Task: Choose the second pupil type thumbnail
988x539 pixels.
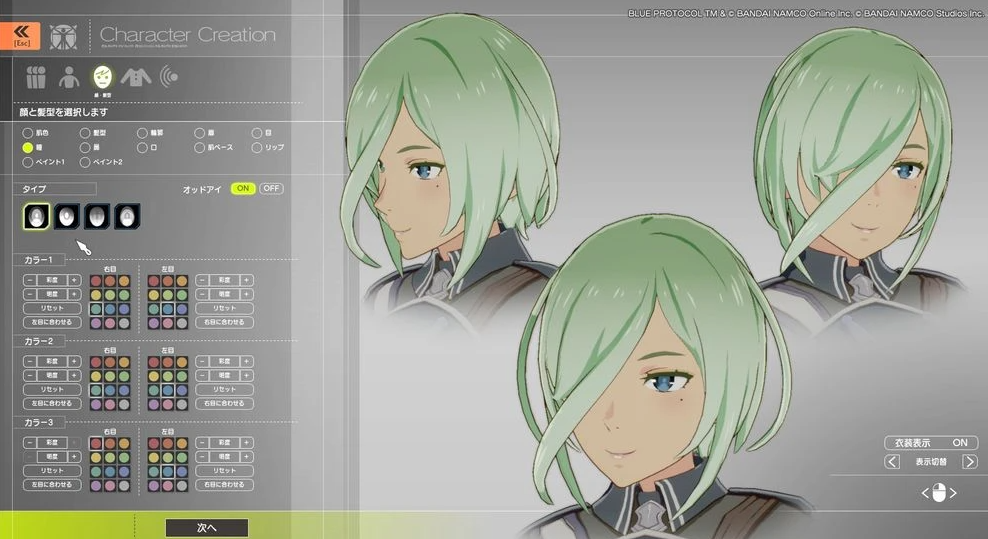Action: (66, 216)
